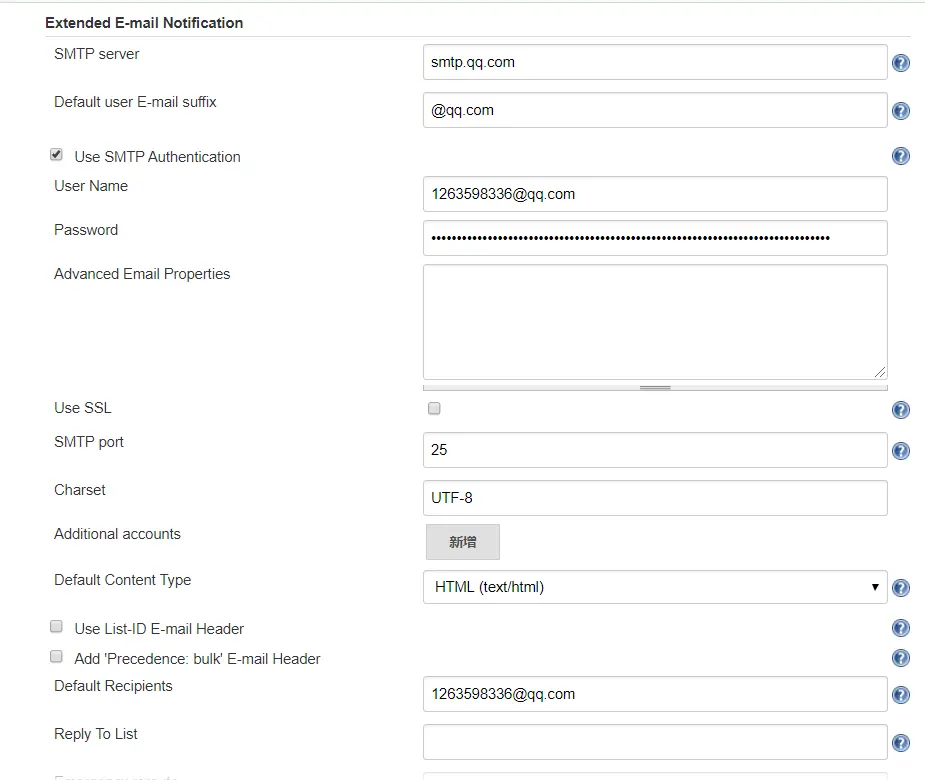Focus the Password field

coord(654,238)
